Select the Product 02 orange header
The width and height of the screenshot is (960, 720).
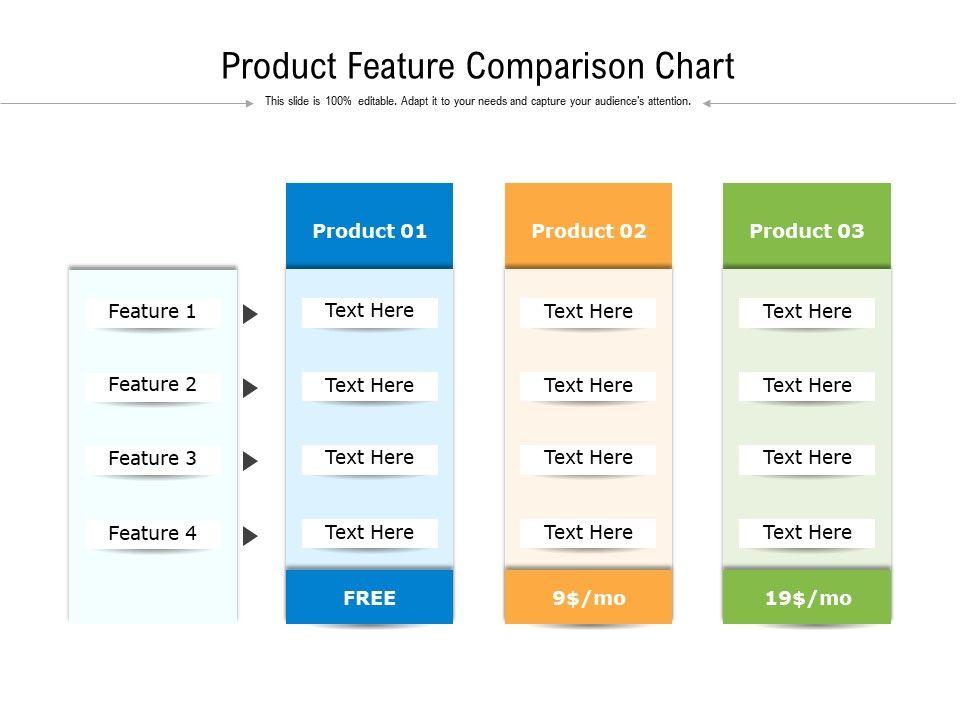[x=588, y=226]
